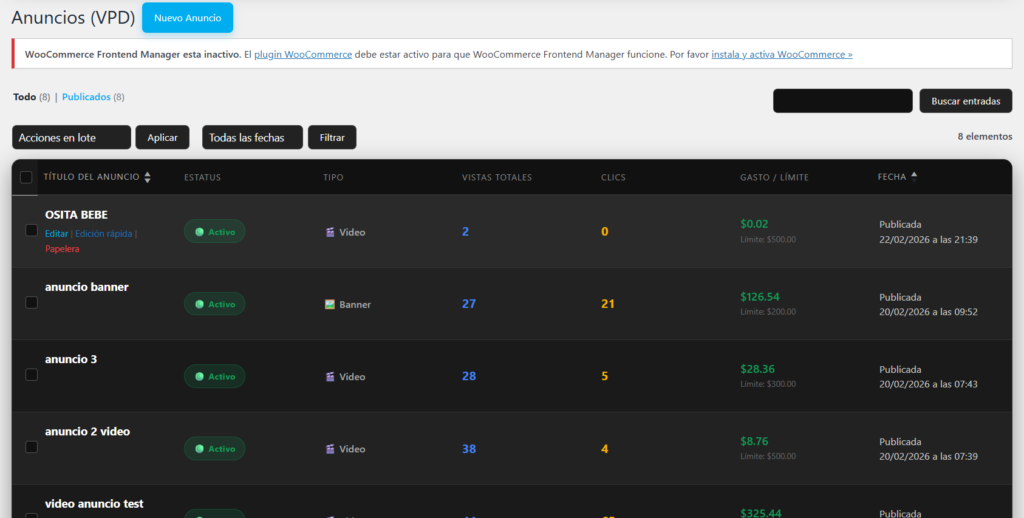Screen dimensions: 1024x518
Task: Click green Activo status badge for OSITA BEBE
Action: [214, 232]
